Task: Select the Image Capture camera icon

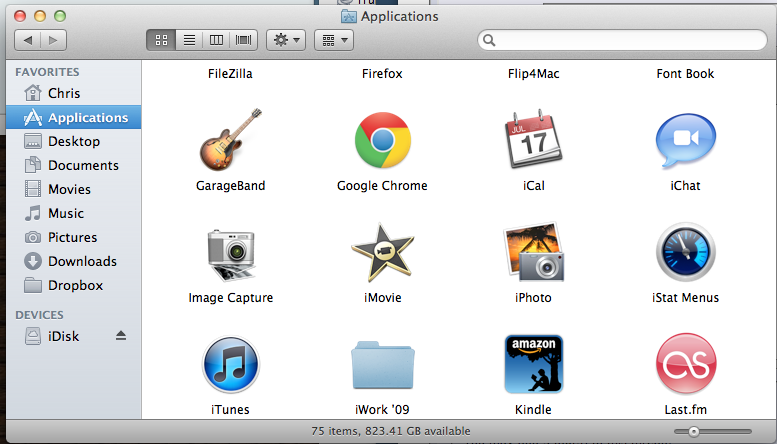Action: (231, 254)
